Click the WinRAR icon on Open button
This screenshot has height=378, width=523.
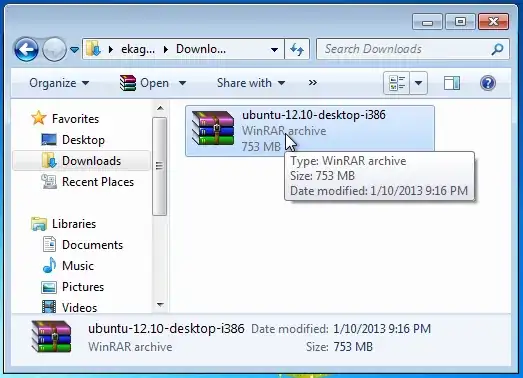128,83
